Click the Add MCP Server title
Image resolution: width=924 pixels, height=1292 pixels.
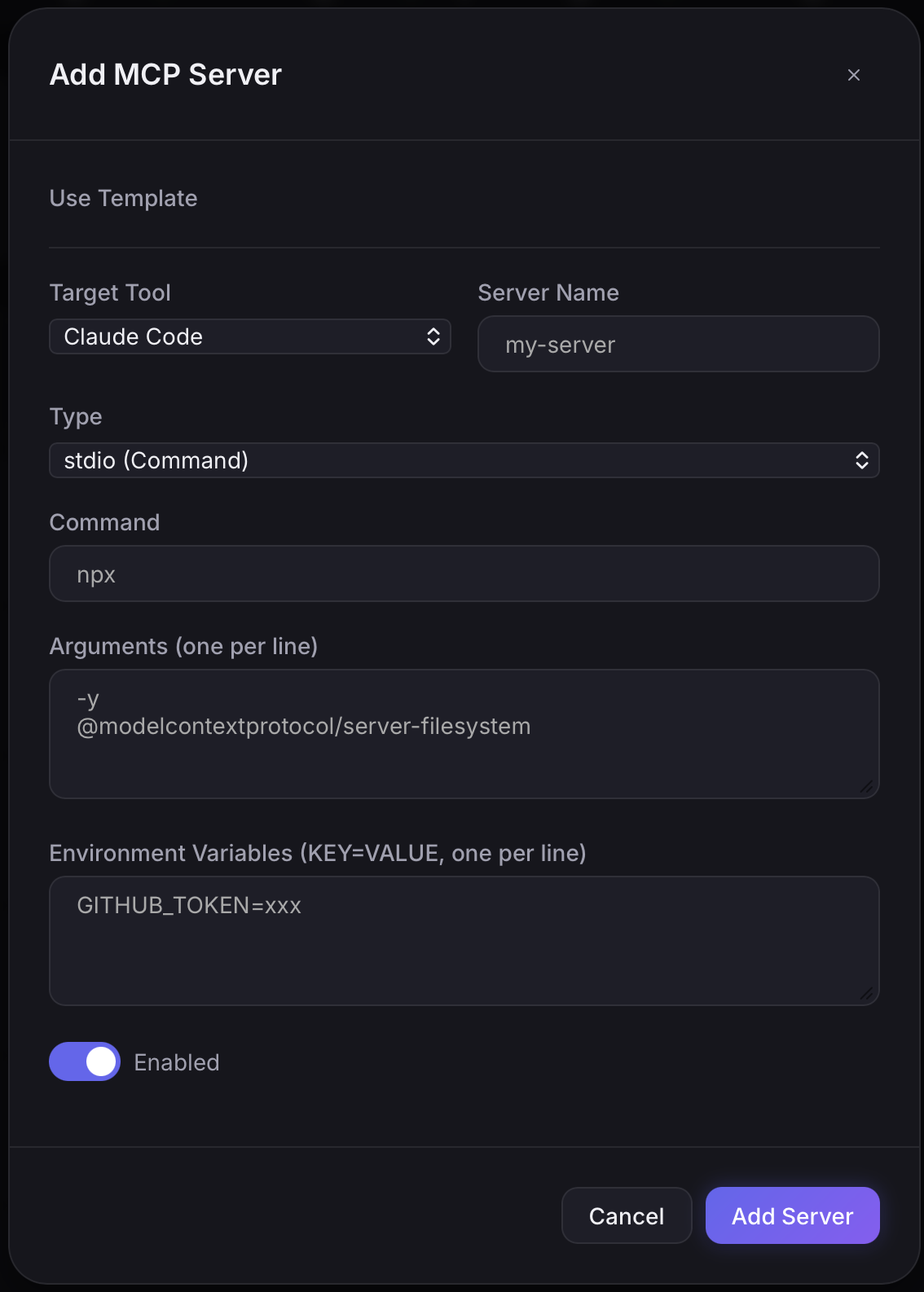[165, 74]
